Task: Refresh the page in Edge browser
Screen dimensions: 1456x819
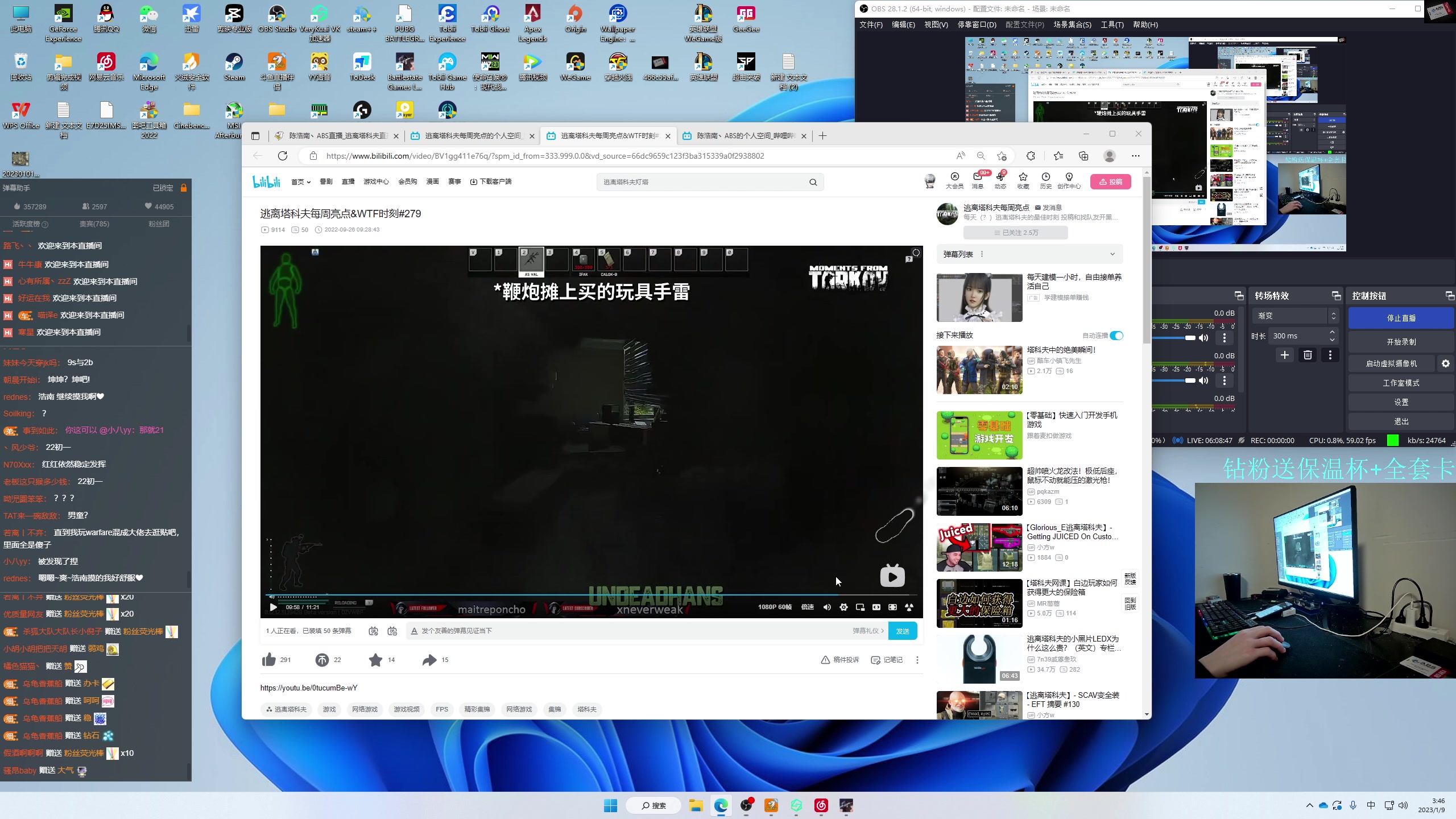Action: [x=283, y=156]
